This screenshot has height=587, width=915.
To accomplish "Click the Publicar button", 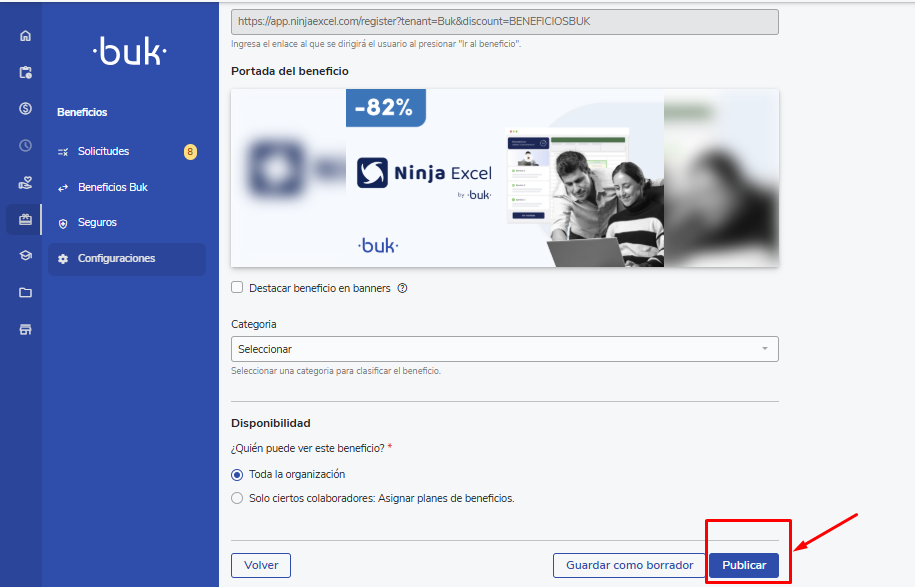I will tap(744, 565).
